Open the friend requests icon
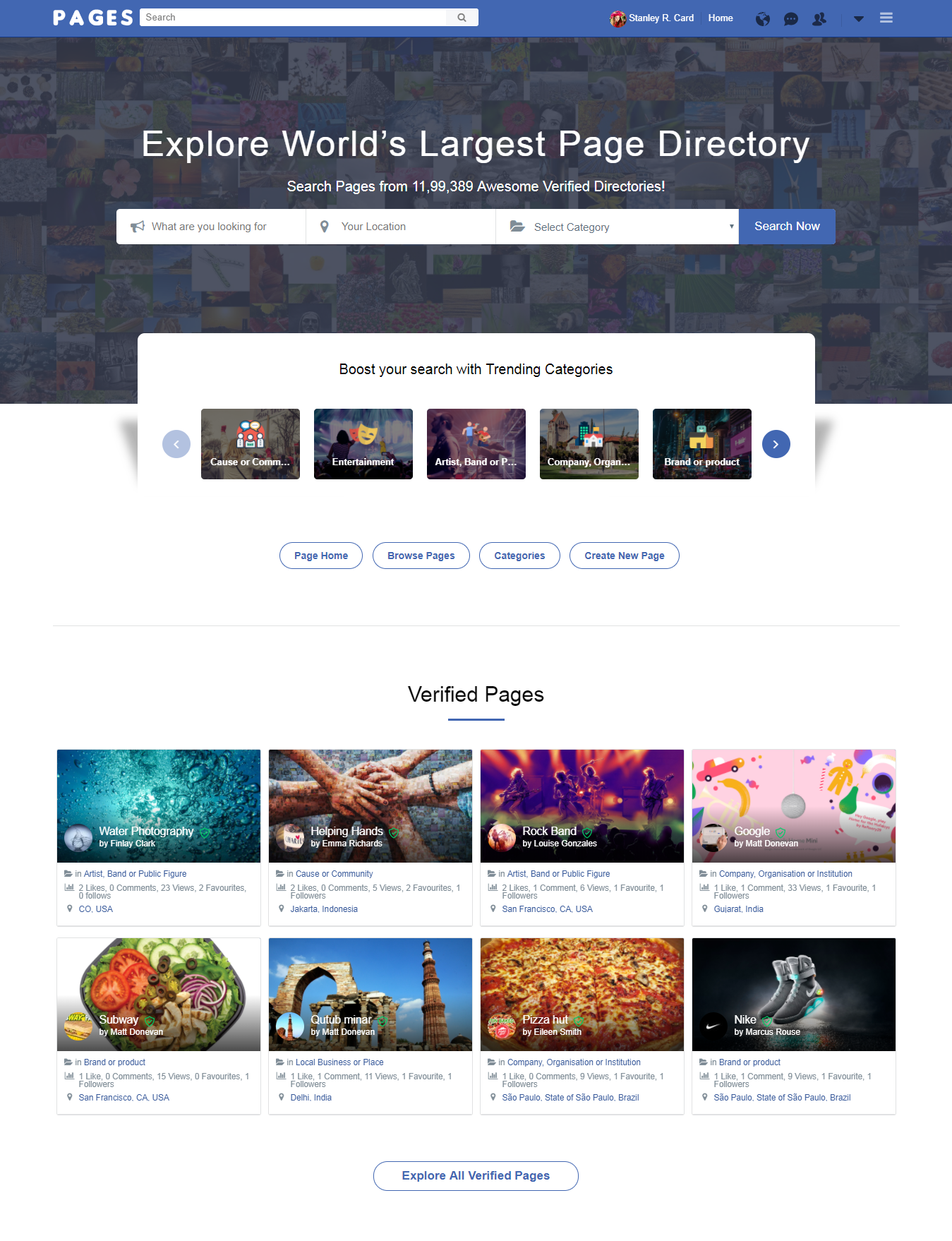952x1241 pixels. pyautogui.click(x=819, y=19)
